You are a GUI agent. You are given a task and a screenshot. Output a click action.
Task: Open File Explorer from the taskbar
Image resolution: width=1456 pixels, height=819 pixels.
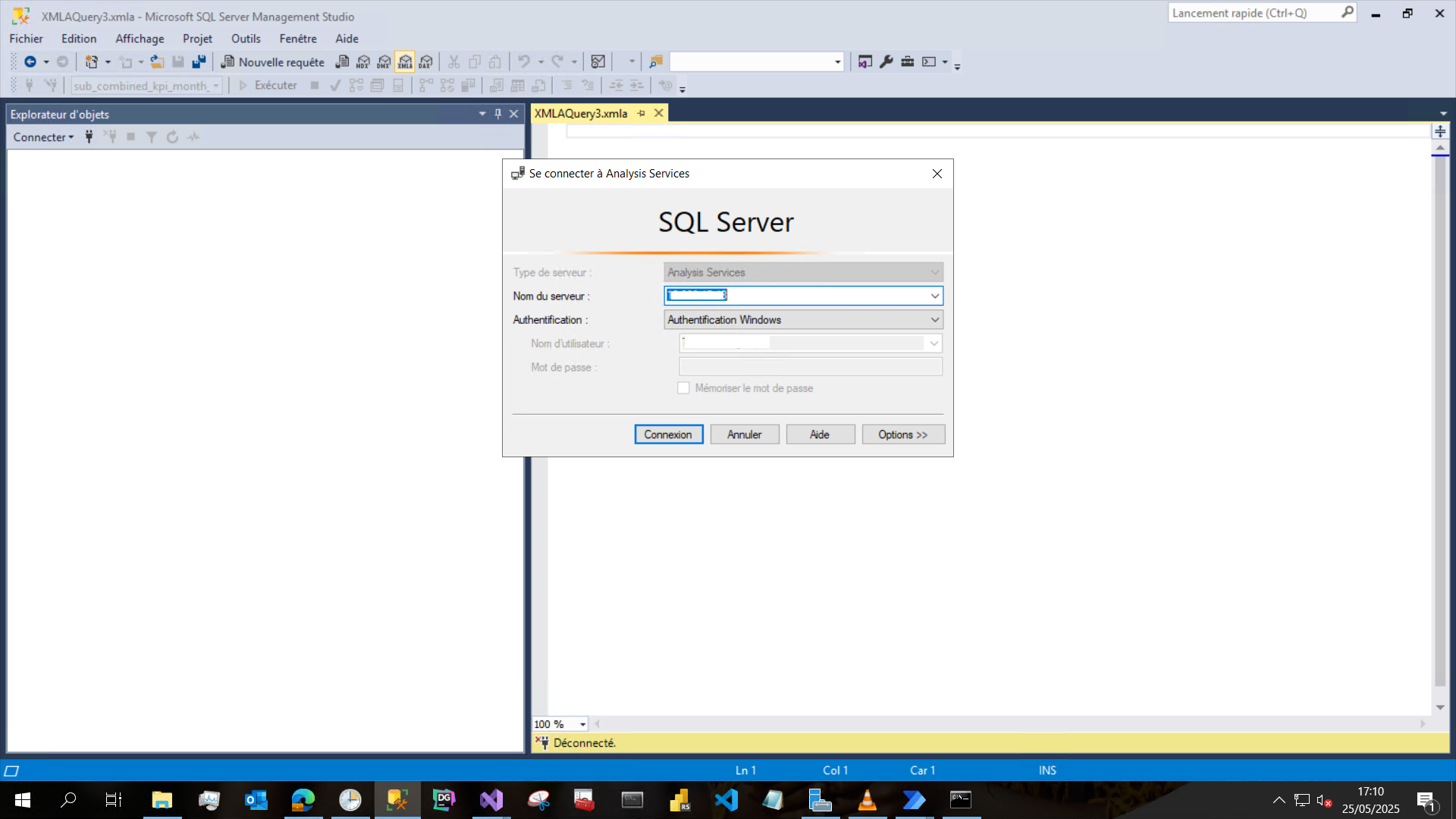click(x=162, y=799)
